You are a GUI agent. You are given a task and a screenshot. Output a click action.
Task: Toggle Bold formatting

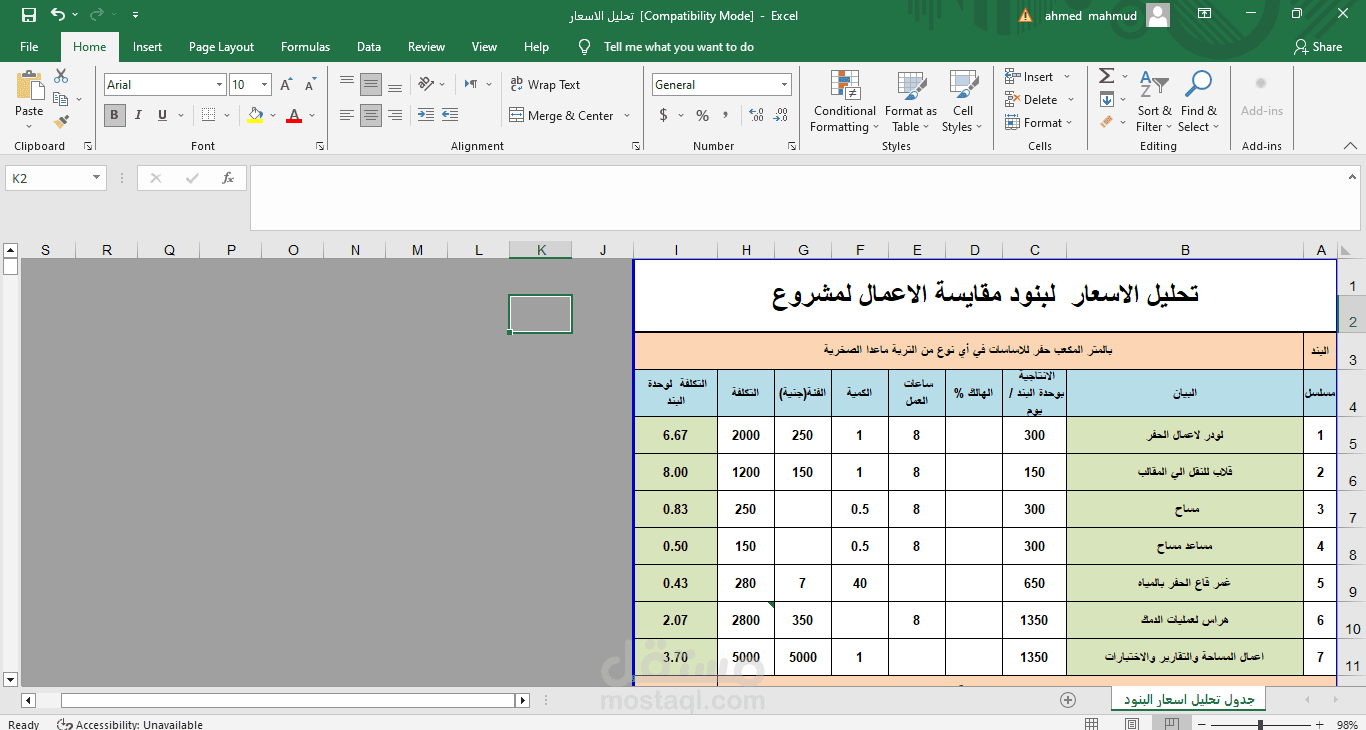115,115
